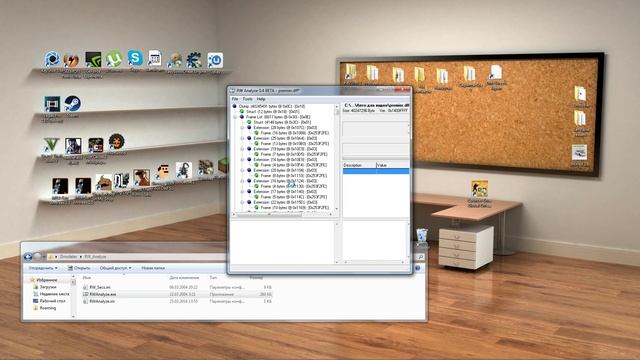Select the DL game shortcut on bottom shelf
Image resolution: width=640 pixels, height=360 pixels.
(121, 181)
